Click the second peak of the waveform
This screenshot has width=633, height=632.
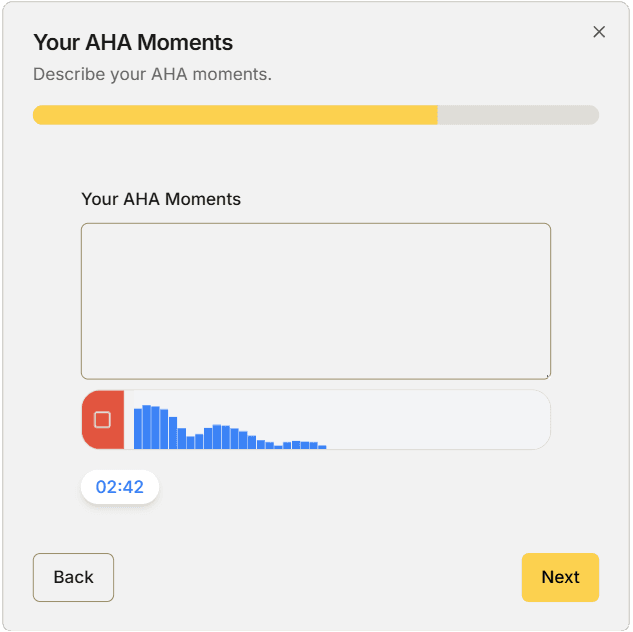(x=218, y=437)
